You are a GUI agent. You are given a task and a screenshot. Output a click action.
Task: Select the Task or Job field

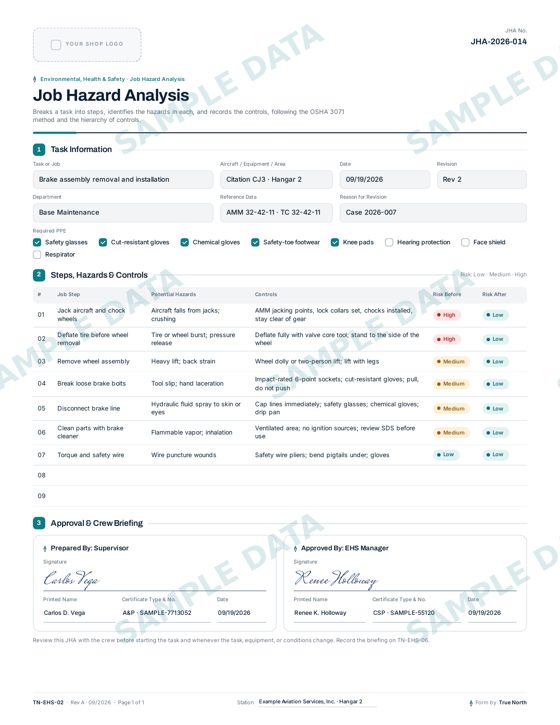[123, 179]
